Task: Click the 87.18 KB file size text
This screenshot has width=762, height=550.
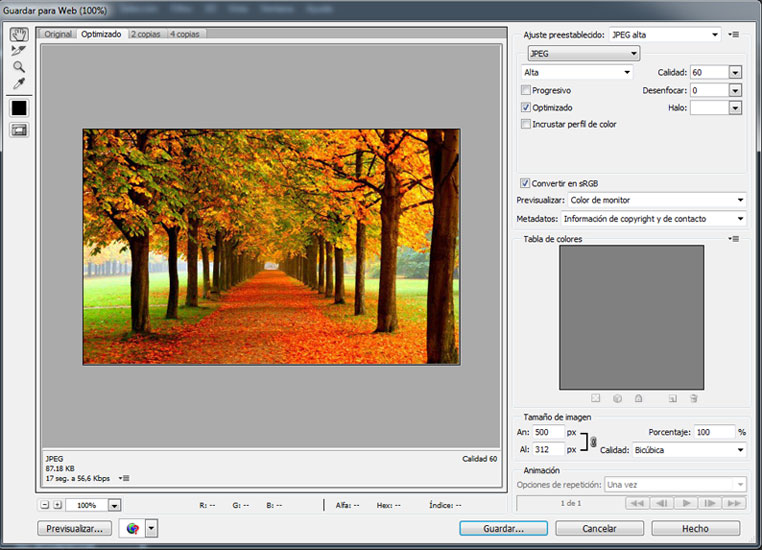Action: (60, 468)
